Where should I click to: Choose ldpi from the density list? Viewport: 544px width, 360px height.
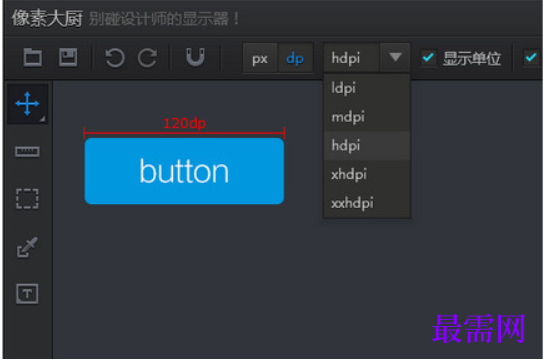[x=367, y=88]
